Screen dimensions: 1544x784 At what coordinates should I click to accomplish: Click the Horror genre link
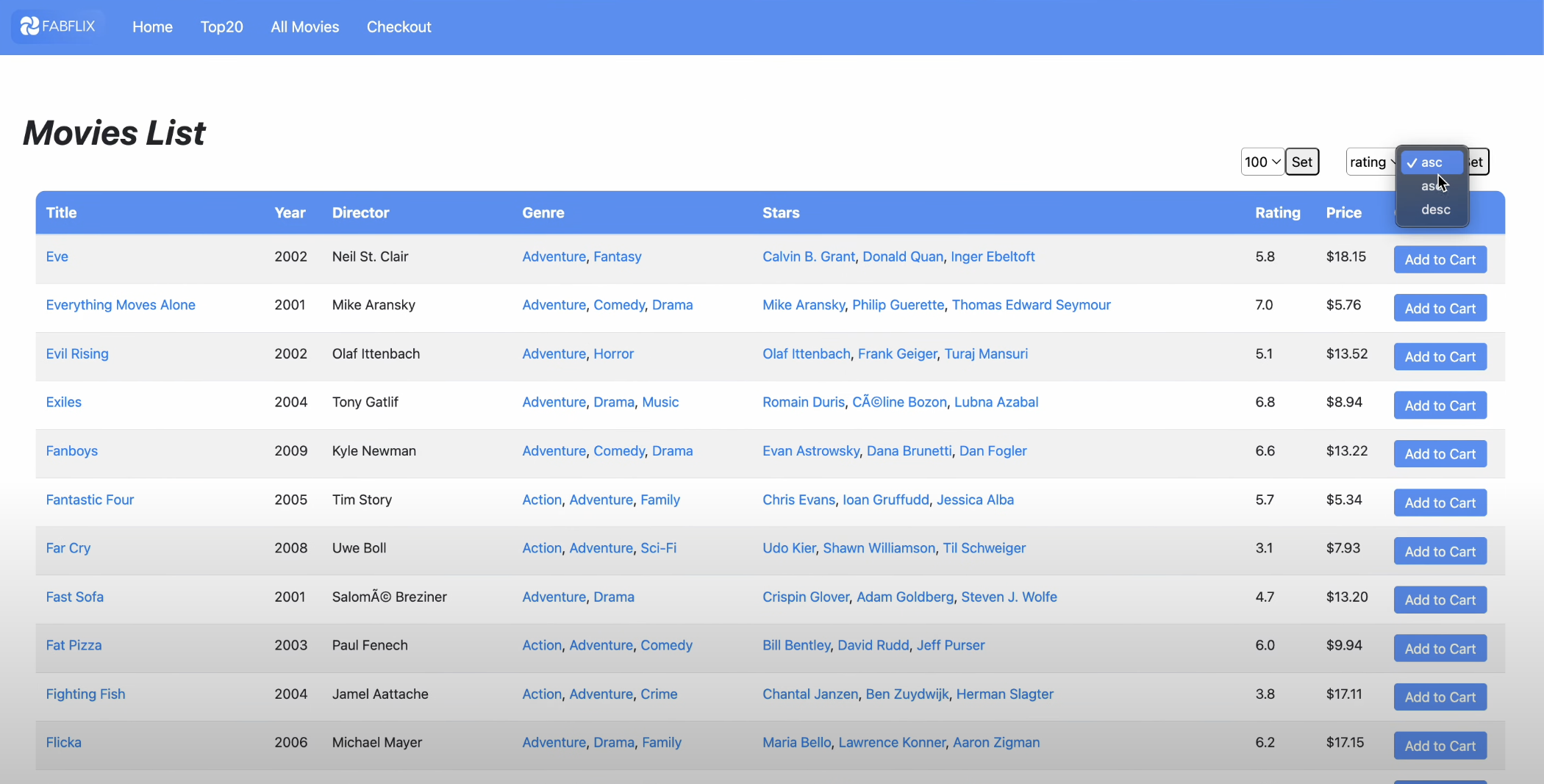[613, 353]
